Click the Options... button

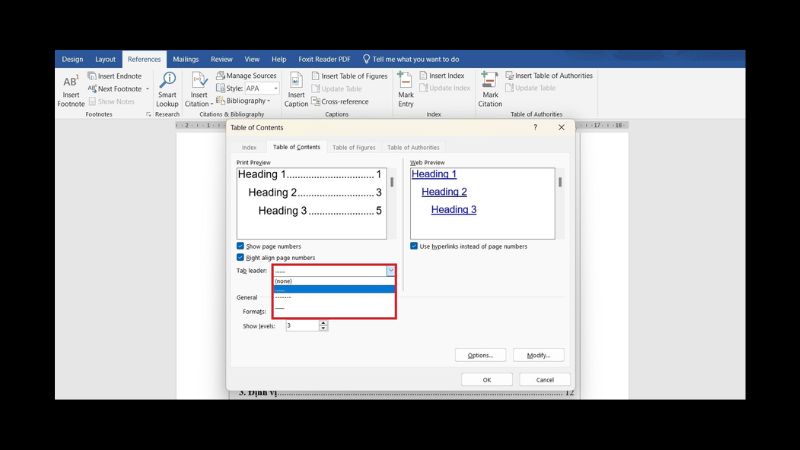coord(479,355)
